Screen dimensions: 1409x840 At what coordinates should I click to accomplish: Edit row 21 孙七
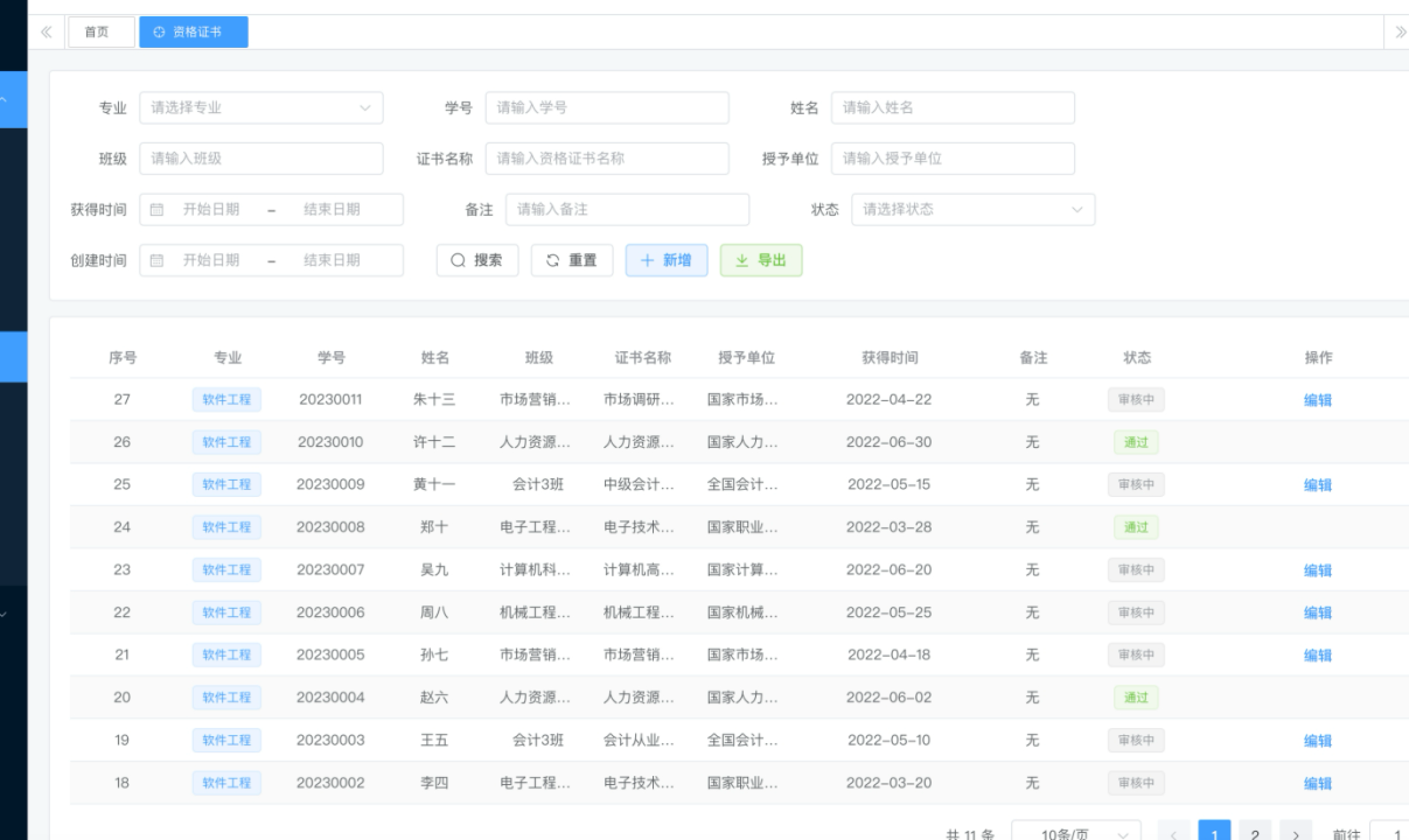[x=1318, y=656]
